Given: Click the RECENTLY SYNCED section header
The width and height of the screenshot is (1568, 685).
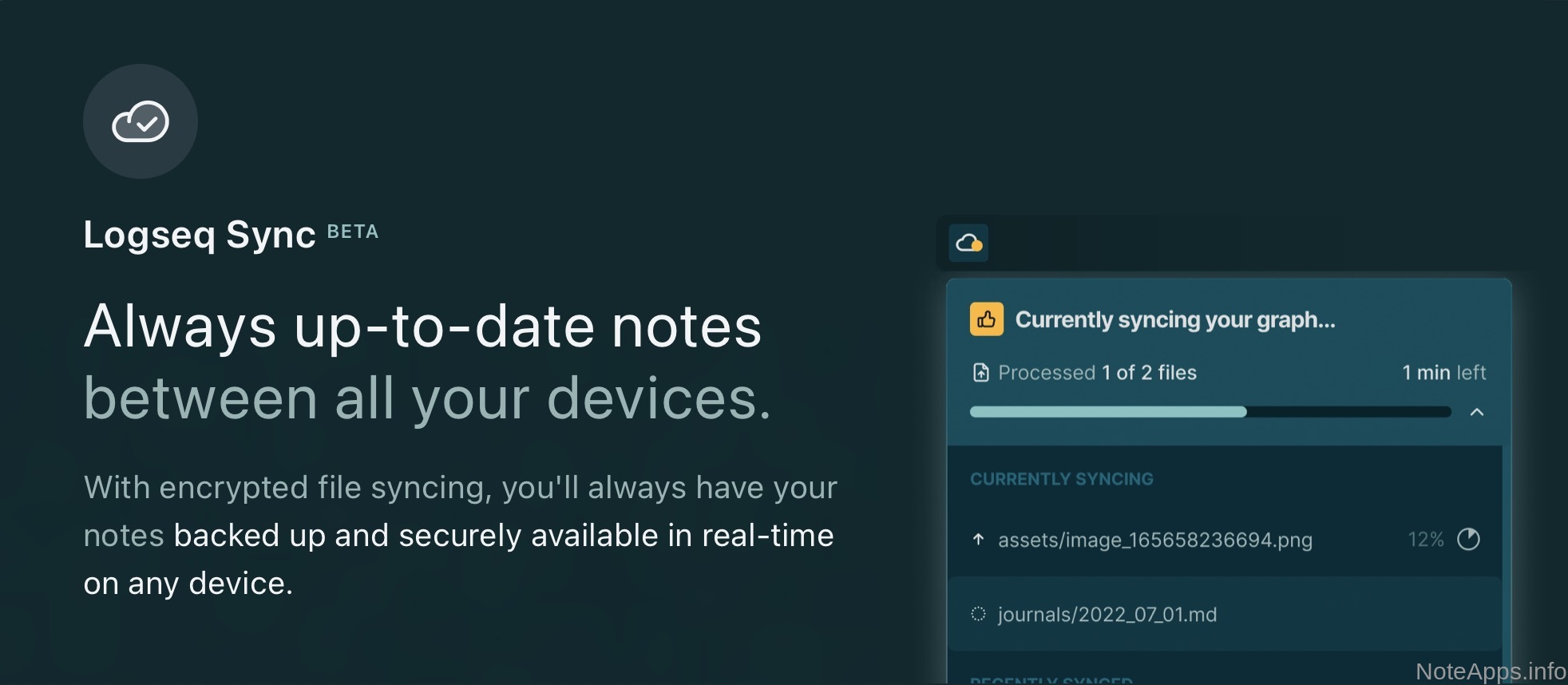Looking at the screenshot, I should 1051,680.
